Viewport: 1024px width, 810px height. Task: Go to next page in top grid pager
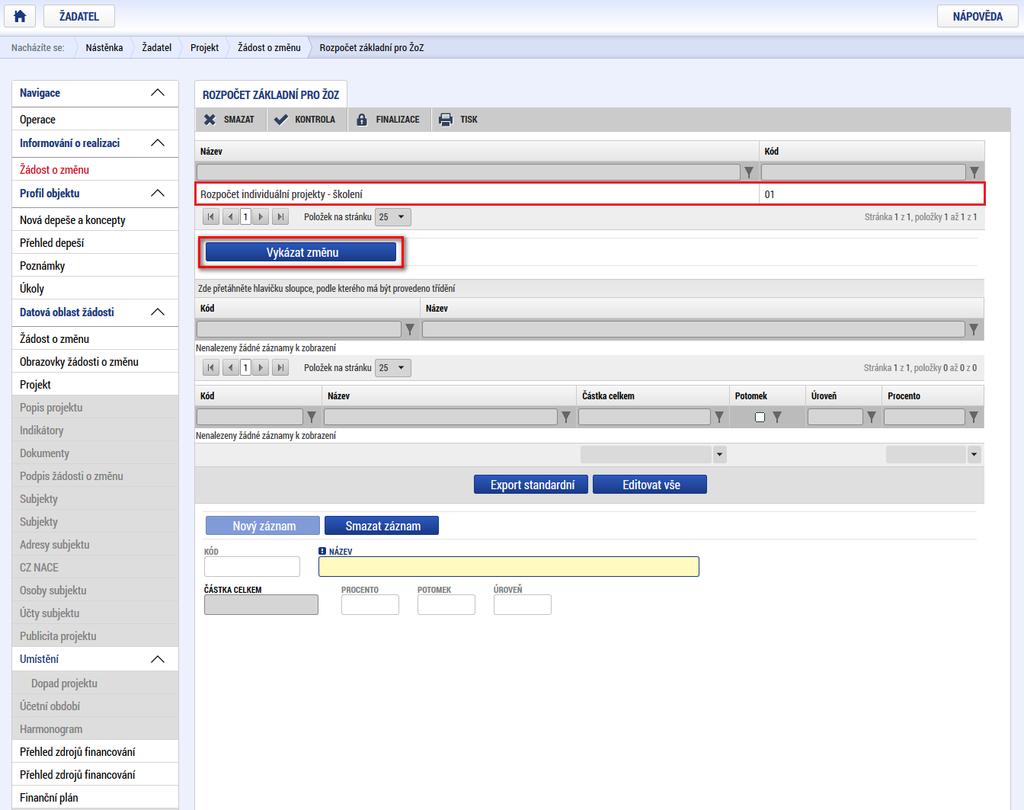pyautogui.click(x=261, y=217)
